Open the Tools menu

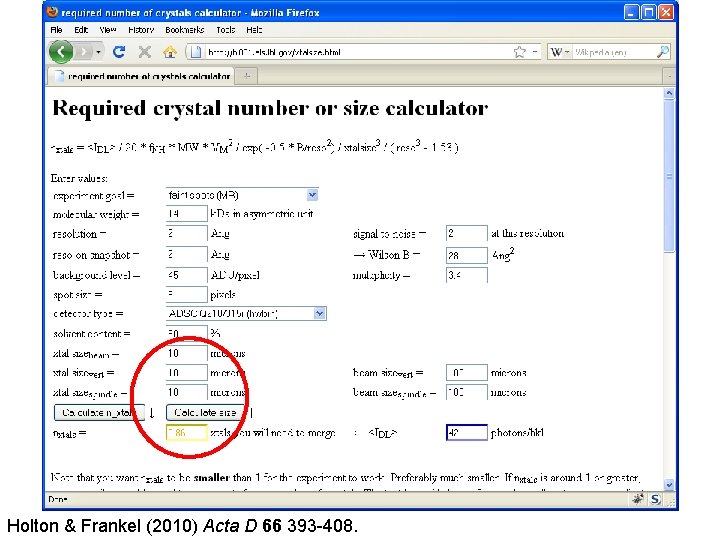pos(225,30)
